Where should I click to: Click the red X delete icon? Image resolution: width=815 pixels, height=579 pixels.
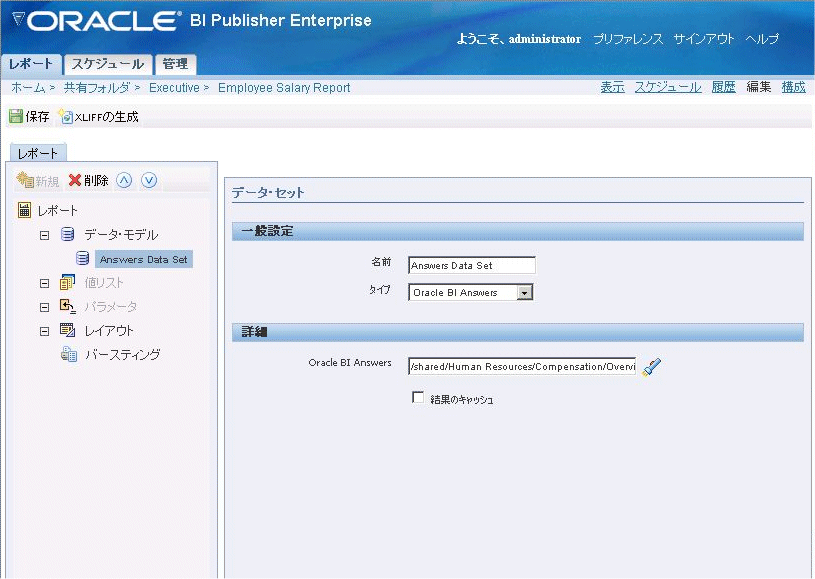click(x=75, y=180)
